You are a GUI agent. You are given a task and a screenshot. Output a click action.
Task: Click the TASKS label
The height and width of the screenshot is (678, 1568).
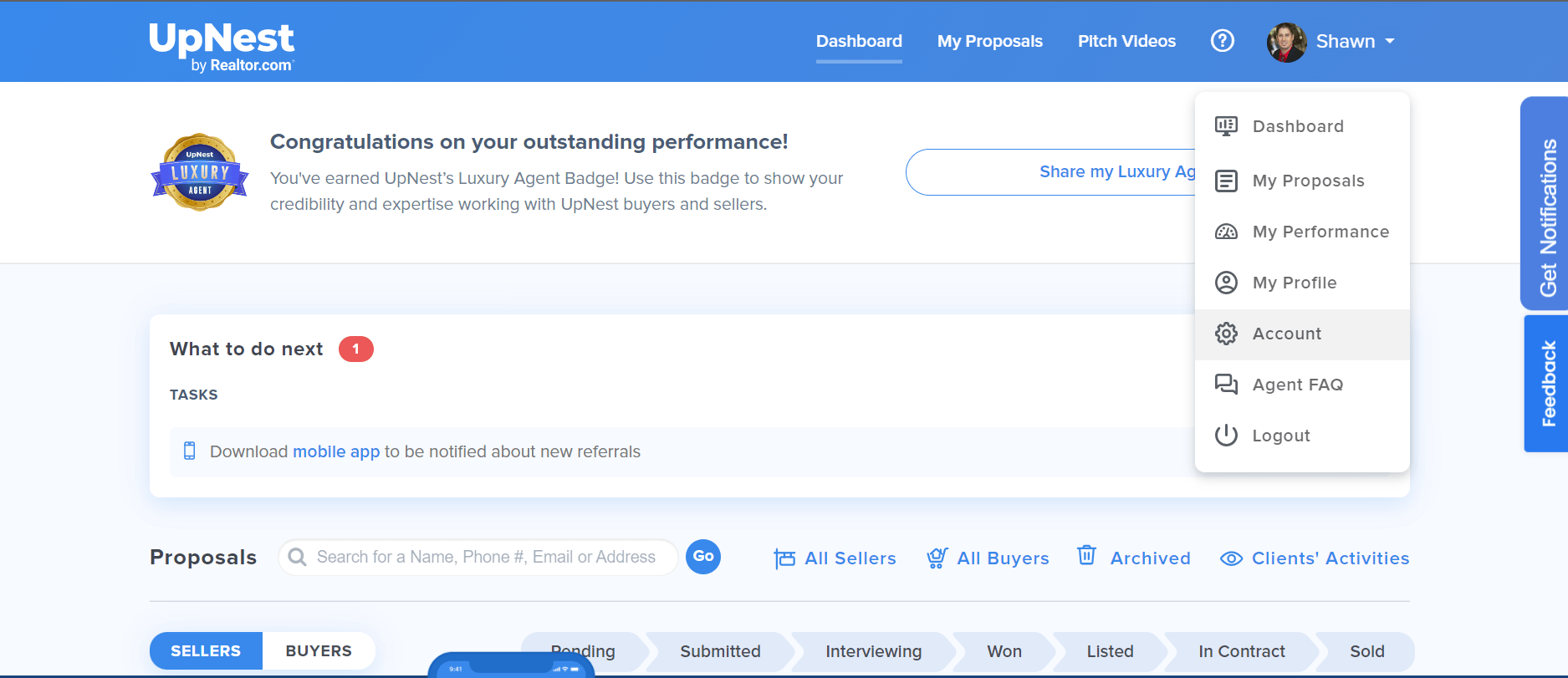click(x=193, y=395)
